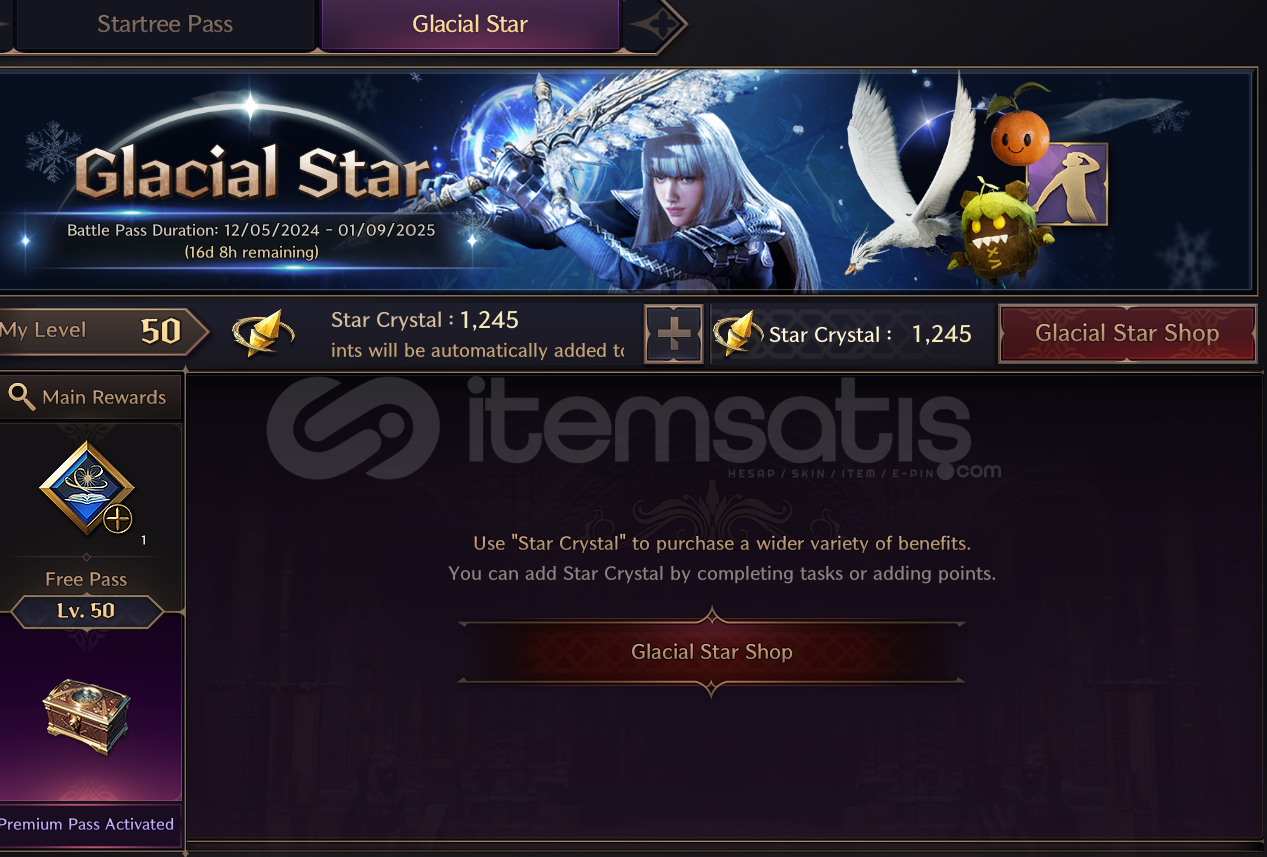This screenshot has height=857, width=1267.
Task: Click the Battle Pass Duration text
Action: (251, 230)
